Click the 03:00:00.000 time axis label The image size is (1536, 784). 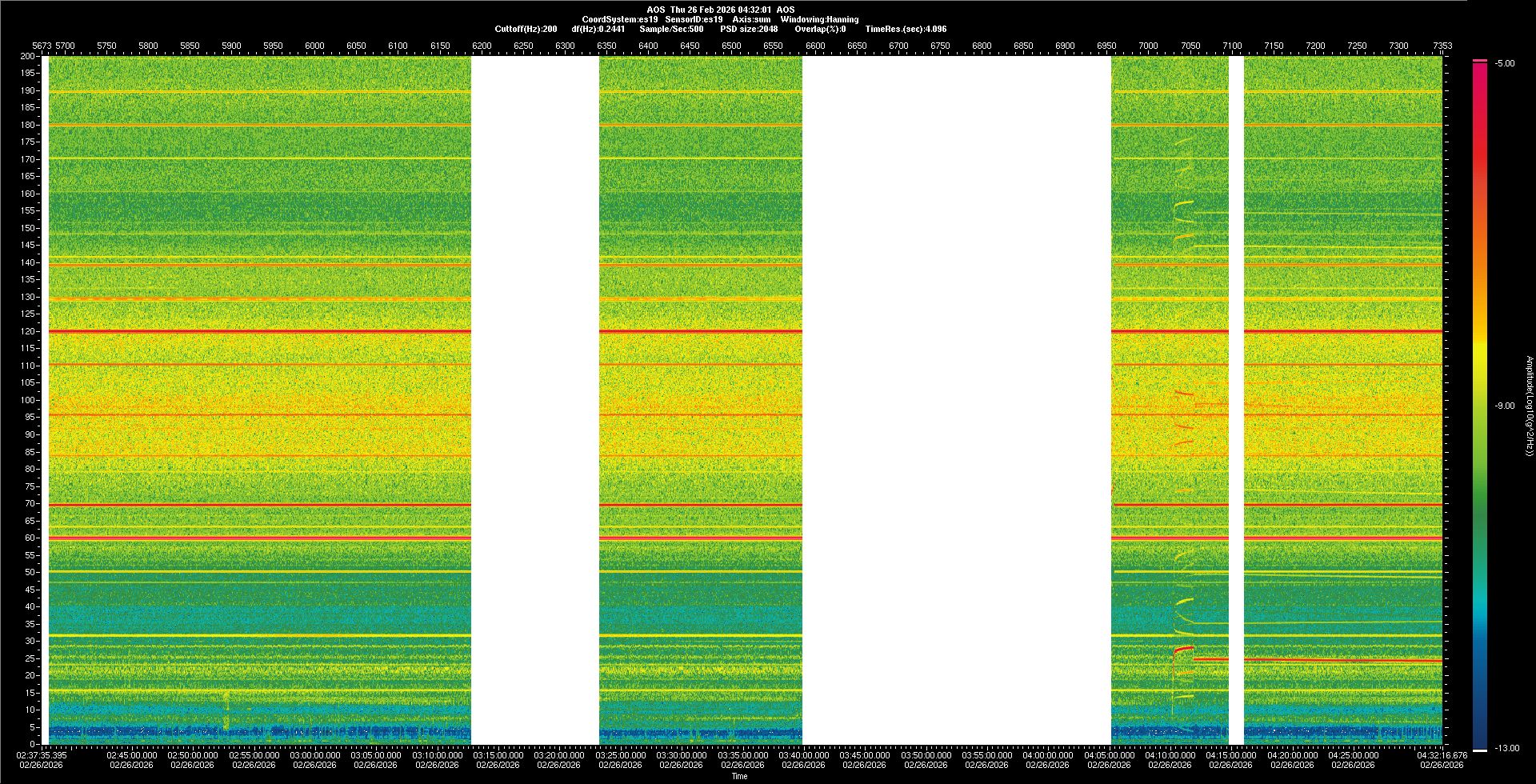(315, 755)
